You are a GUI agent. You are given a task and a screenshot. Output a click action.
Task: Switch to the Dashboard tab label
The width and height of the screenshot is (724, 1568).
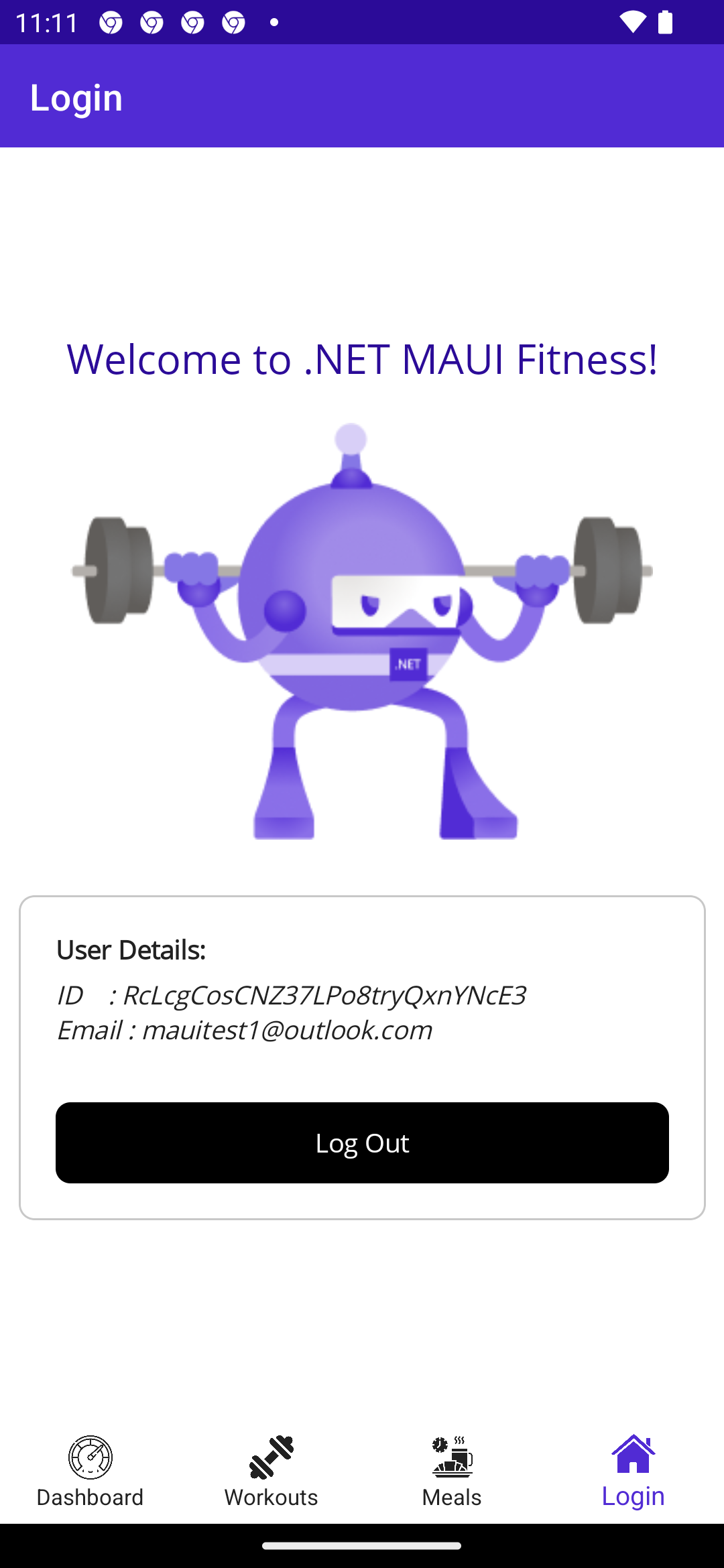90,1497
